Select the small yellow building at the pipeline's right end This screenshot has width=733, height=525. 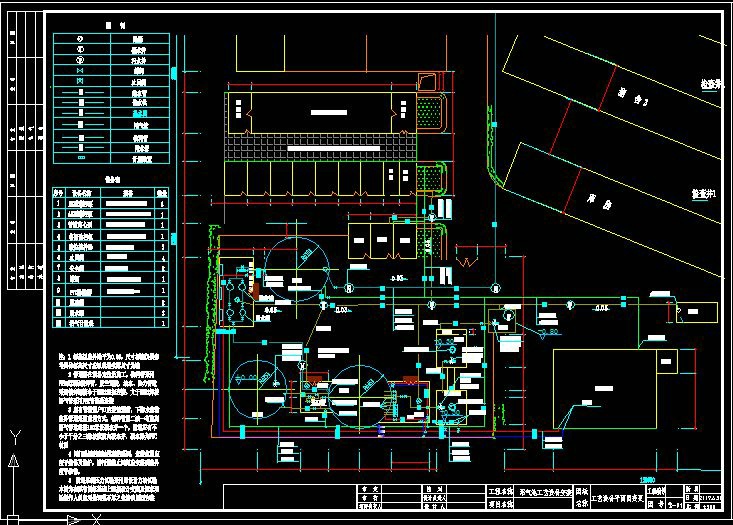[697, 312]
